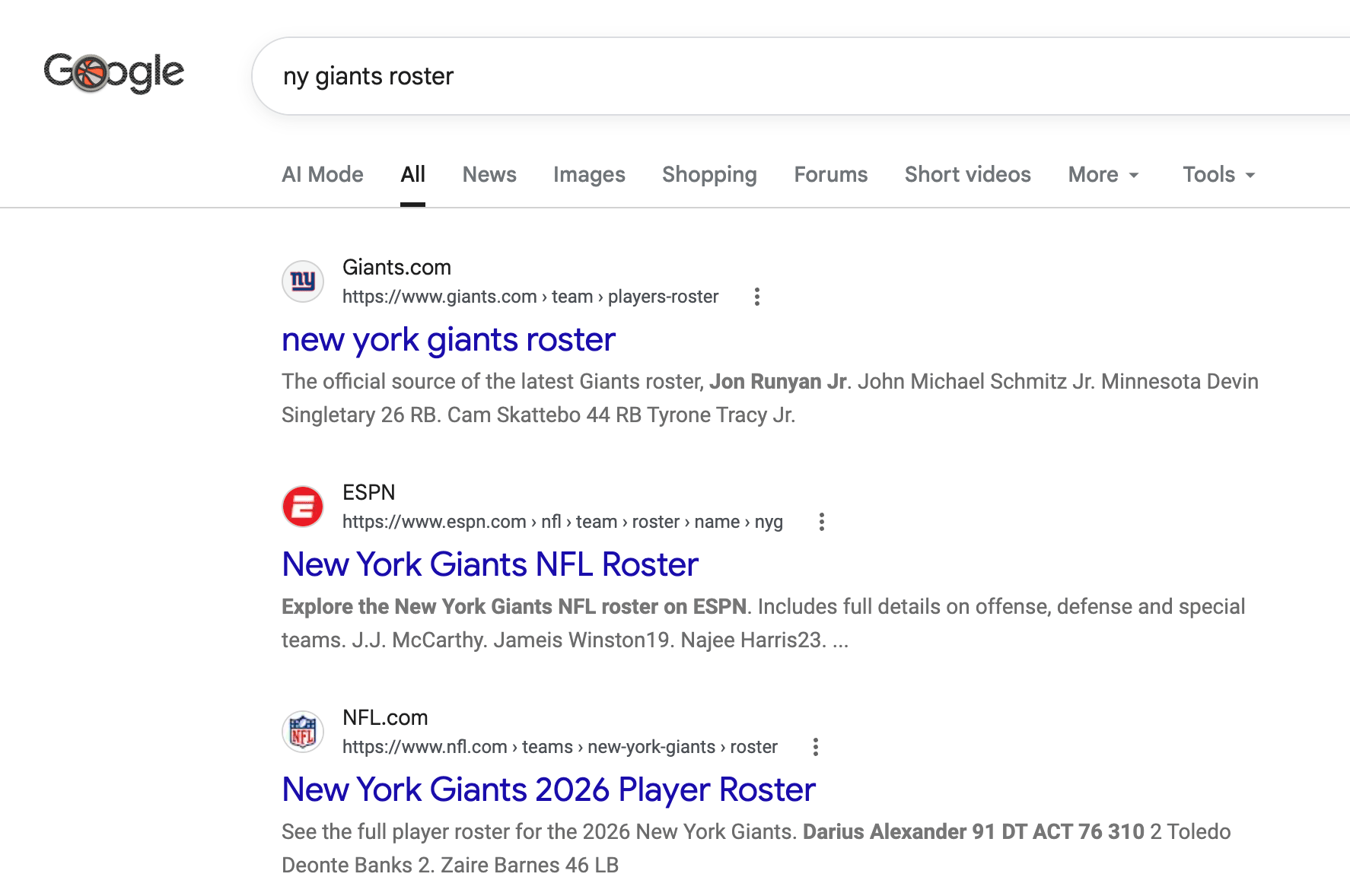Open more options for Giants.com result
Image resolution: width=1350 pixels, height=896 pixels.
756,297
